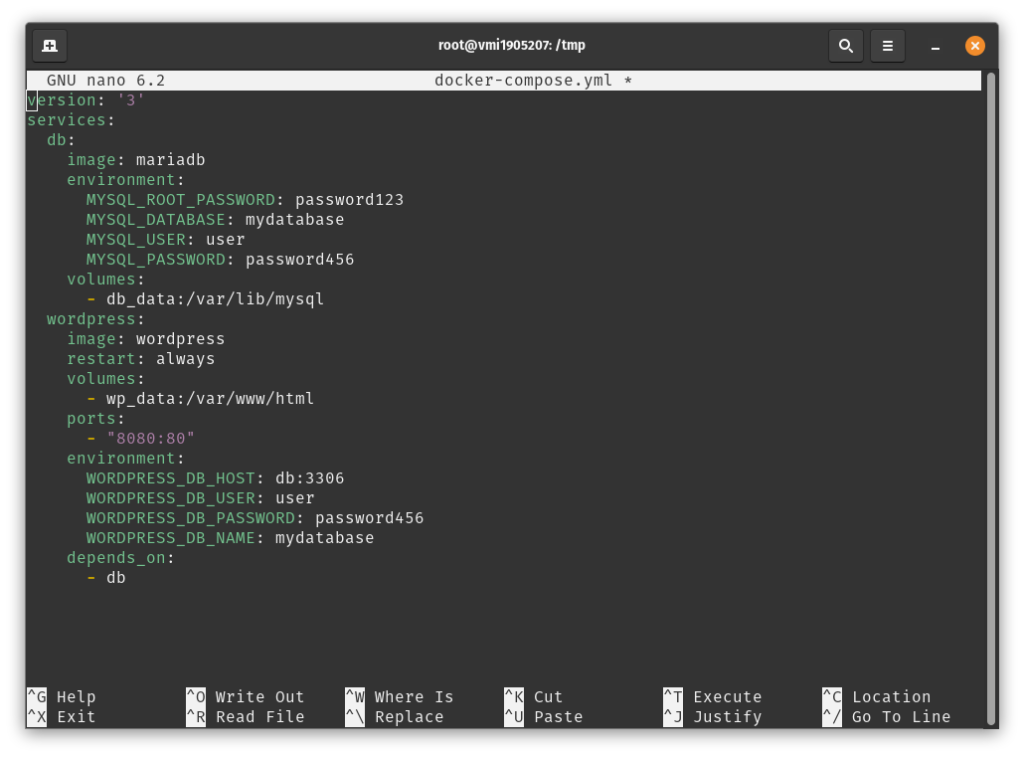Click the terminal search magnifier icon
This screenshot has height=757, width=1024.
846,46
